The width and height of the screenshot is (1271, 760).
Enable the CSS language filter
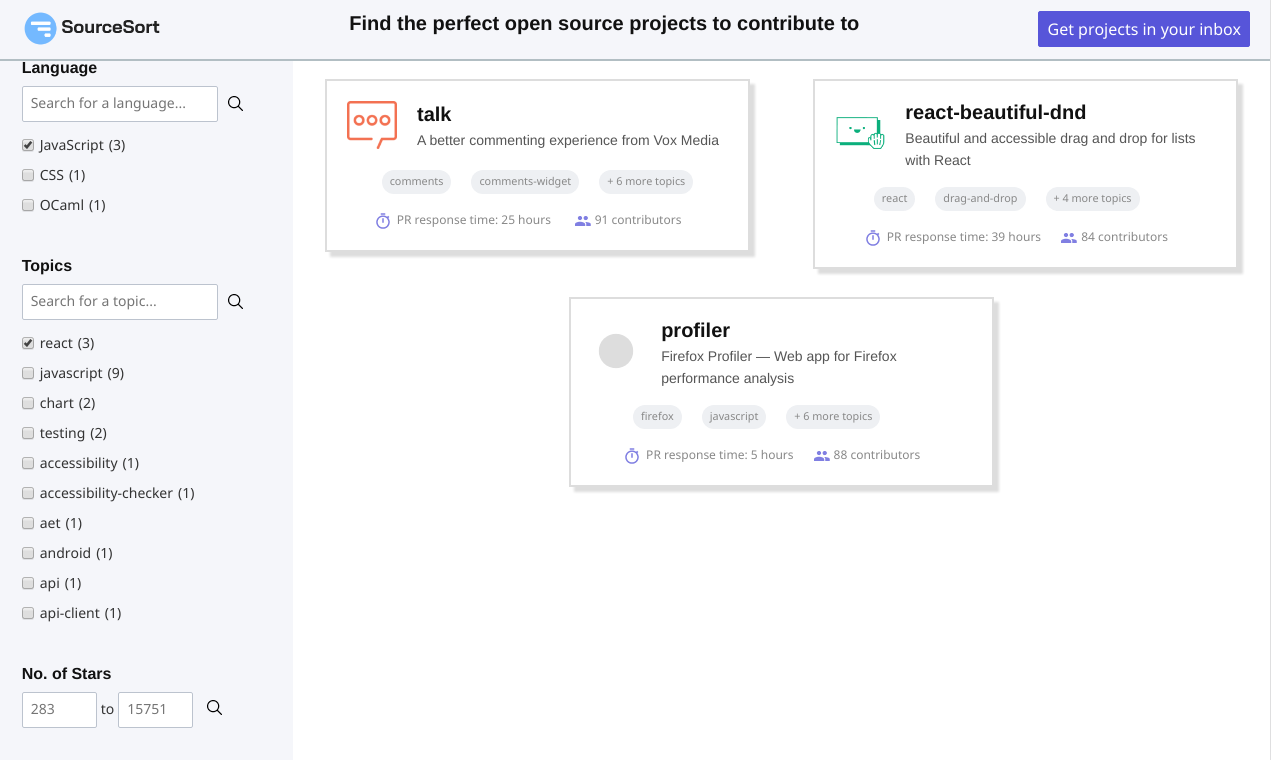(28, 175)
